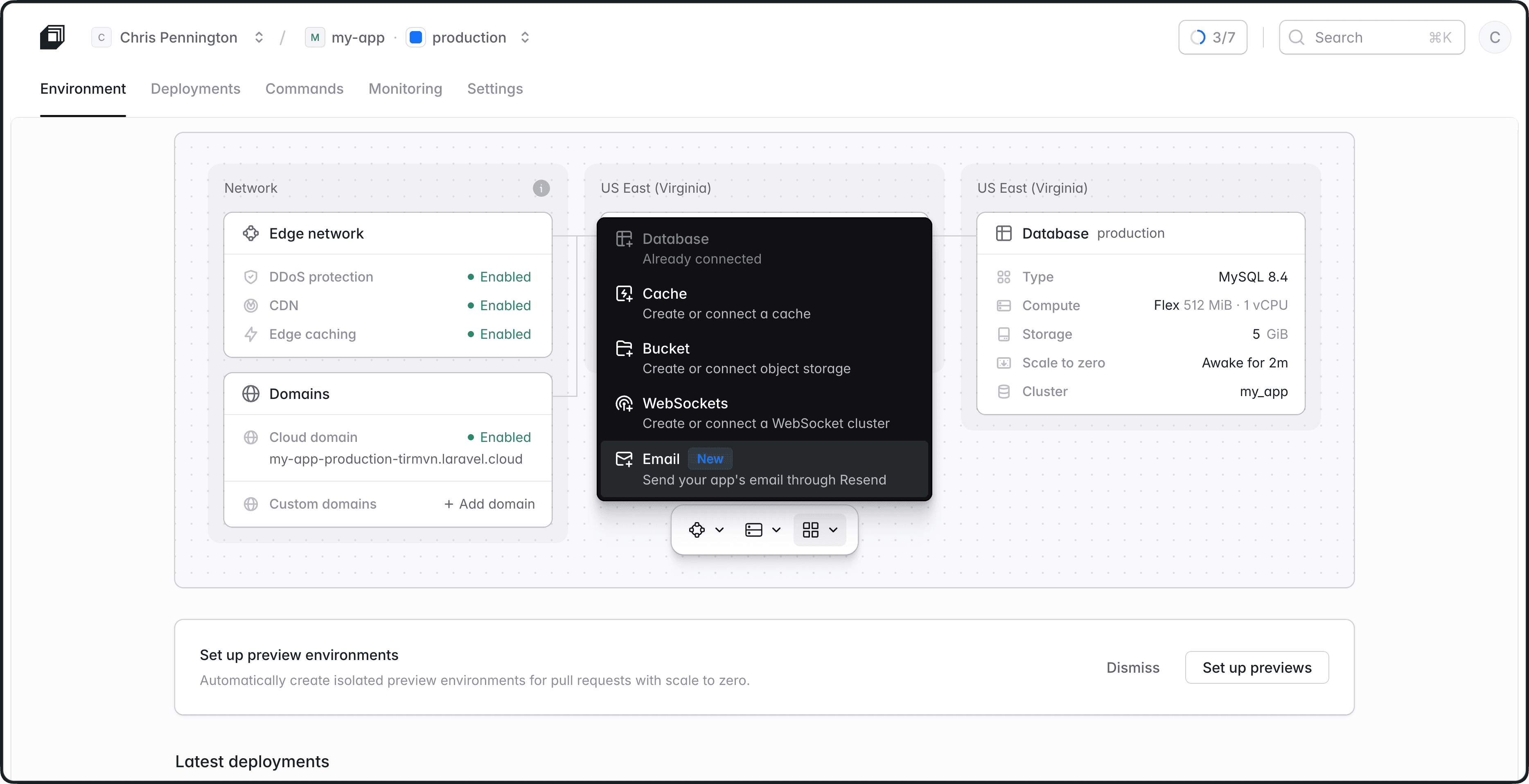Dismiss the preview environments banner
Viewport: 1529px width, 784px height.
tap(1132, 668)
